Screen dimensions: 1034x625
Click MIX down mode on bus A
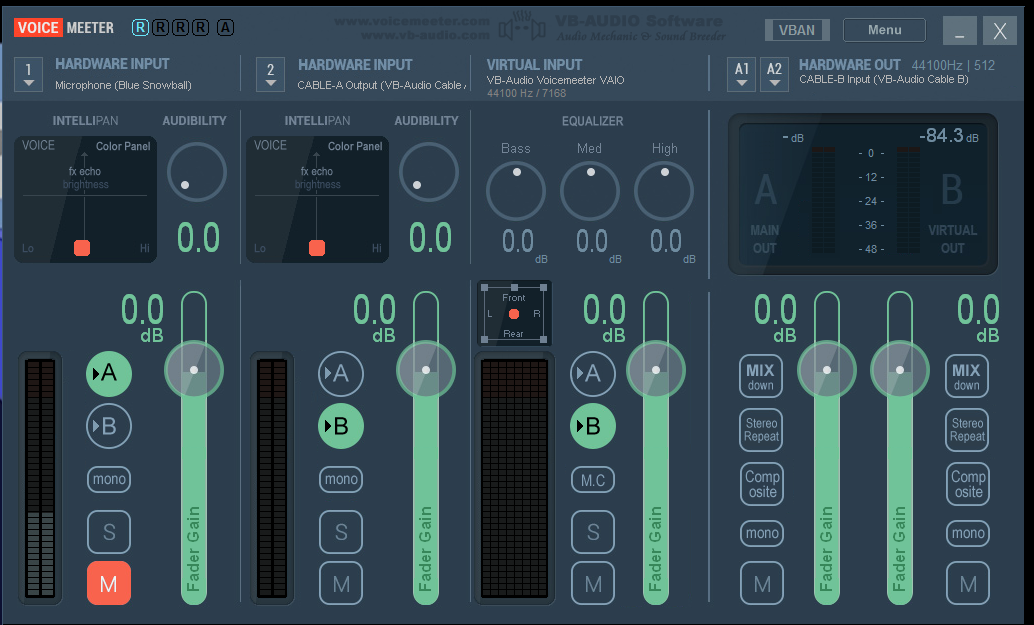(x=761, y=376)
